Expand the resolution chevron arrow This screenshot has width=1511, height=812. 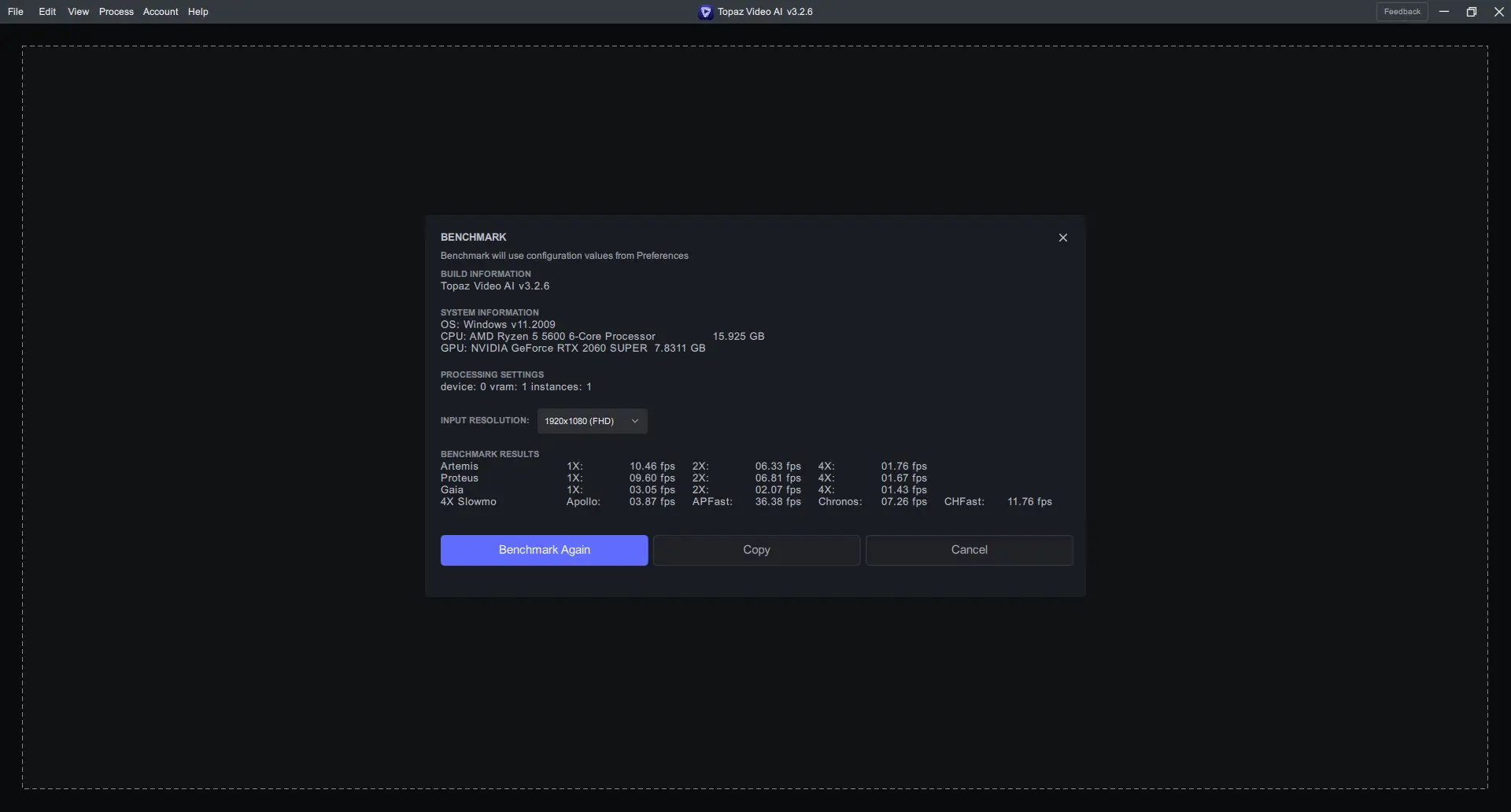click(x=634, y=421)
